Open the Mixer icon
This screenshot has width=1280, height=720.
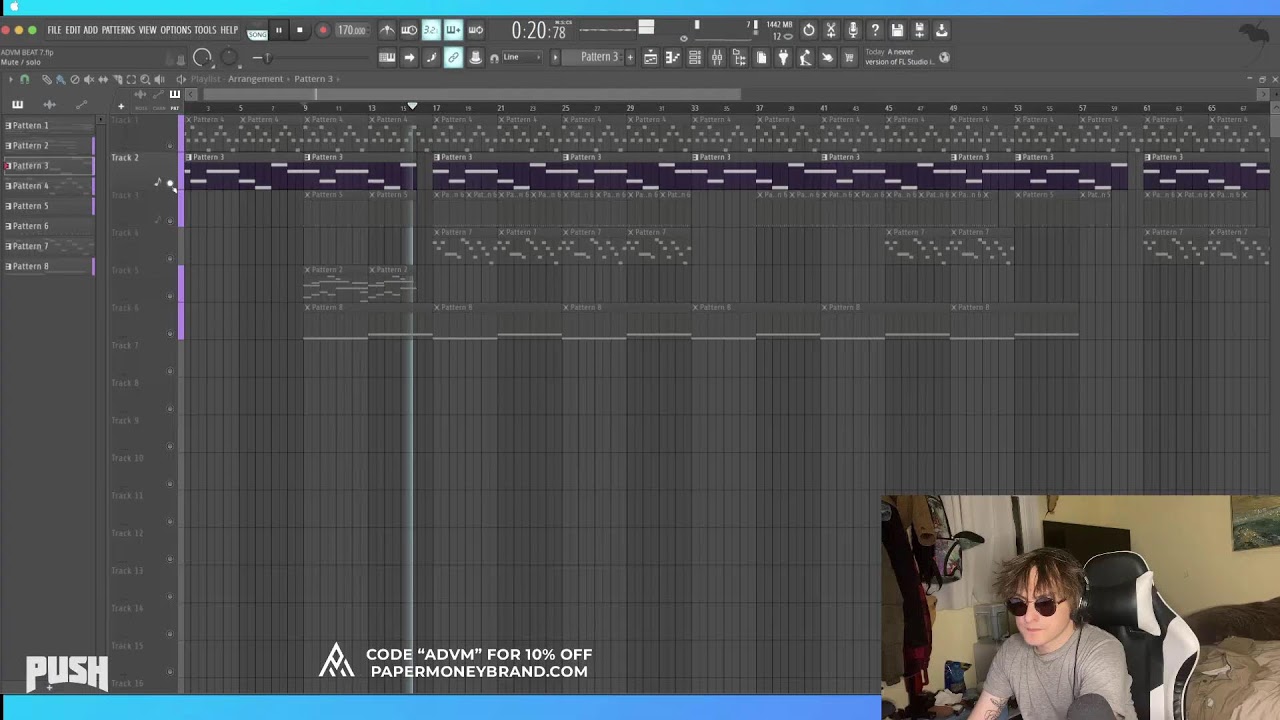(716, 58)
